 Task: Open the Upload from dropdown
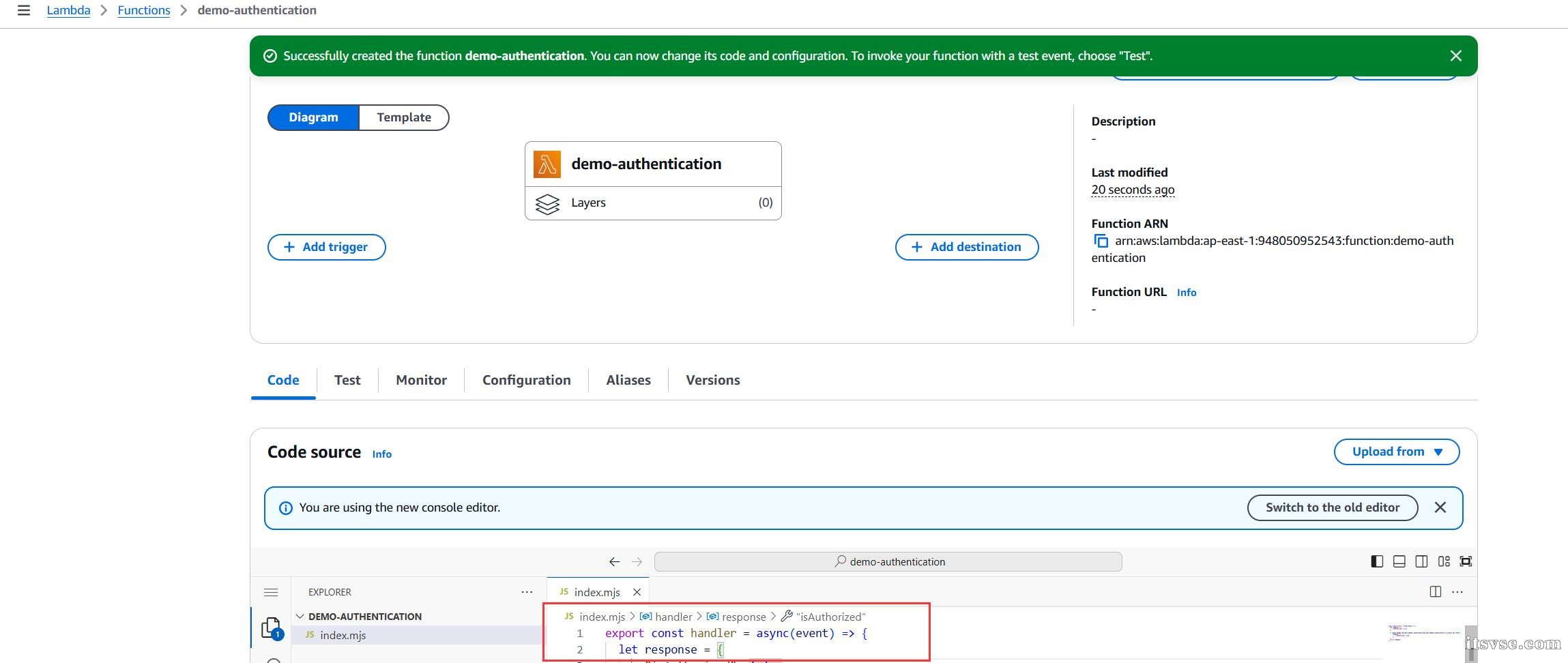click(1397, 452)
